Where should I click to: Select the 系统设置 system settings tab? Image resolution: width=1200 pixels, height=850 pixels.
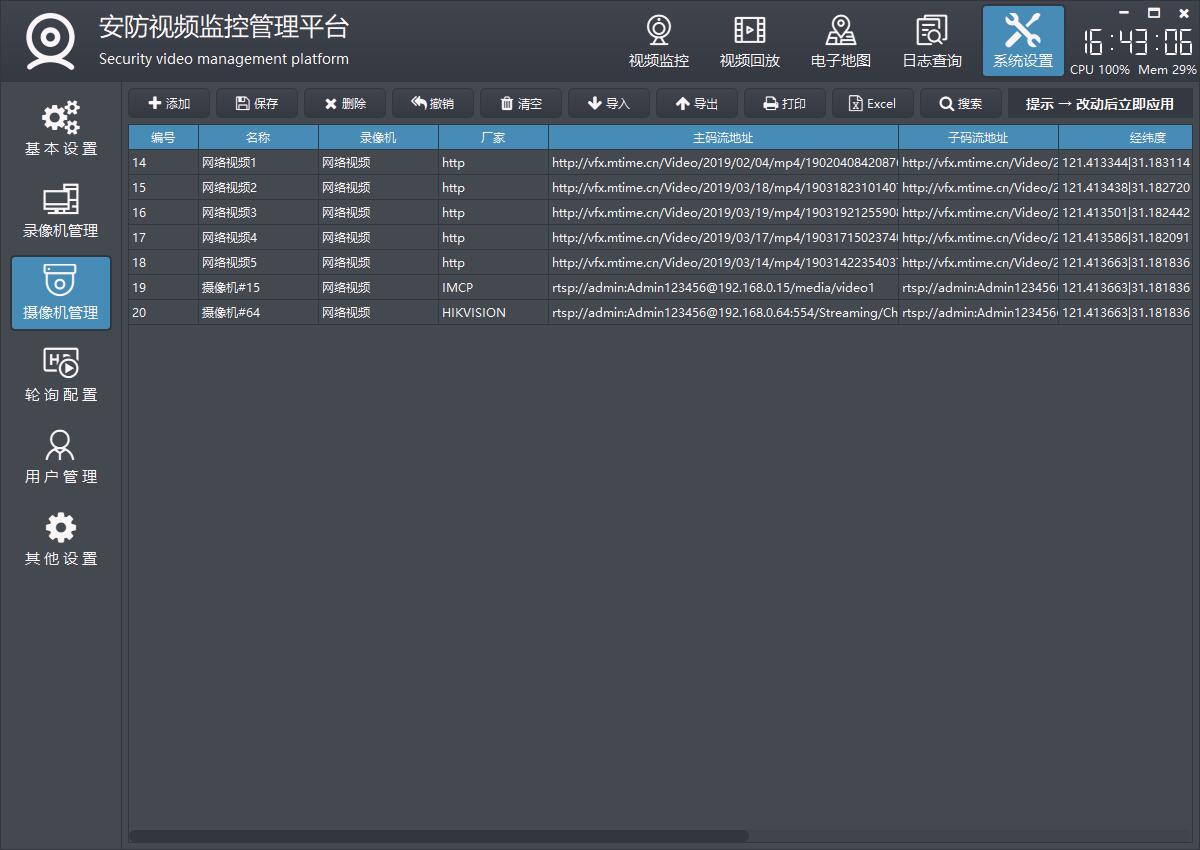(x=1022, y=42)
